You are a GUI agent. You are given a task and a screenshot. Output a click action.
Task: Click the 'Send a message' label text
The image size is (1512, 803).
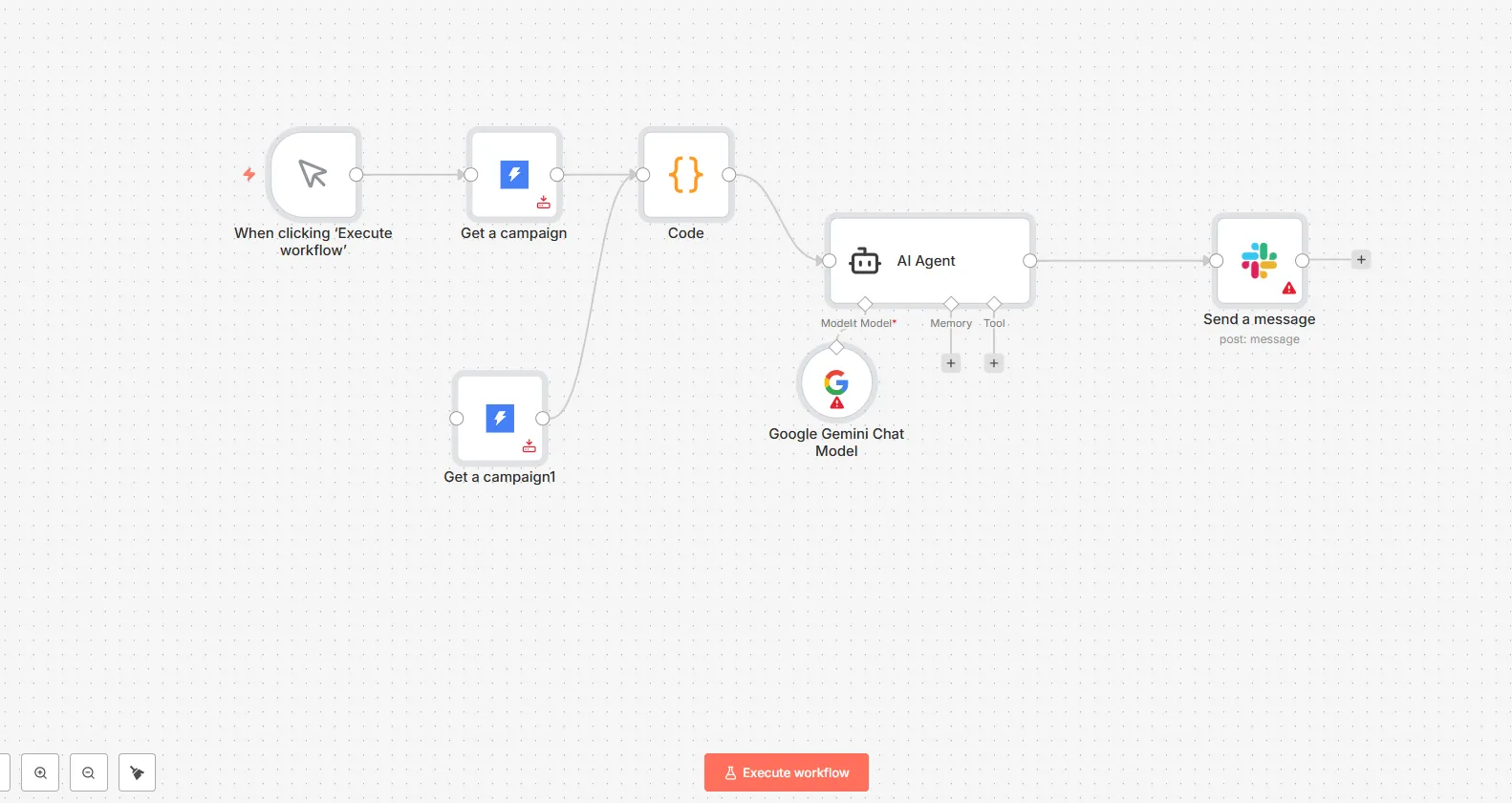[x=1260, y=319]
